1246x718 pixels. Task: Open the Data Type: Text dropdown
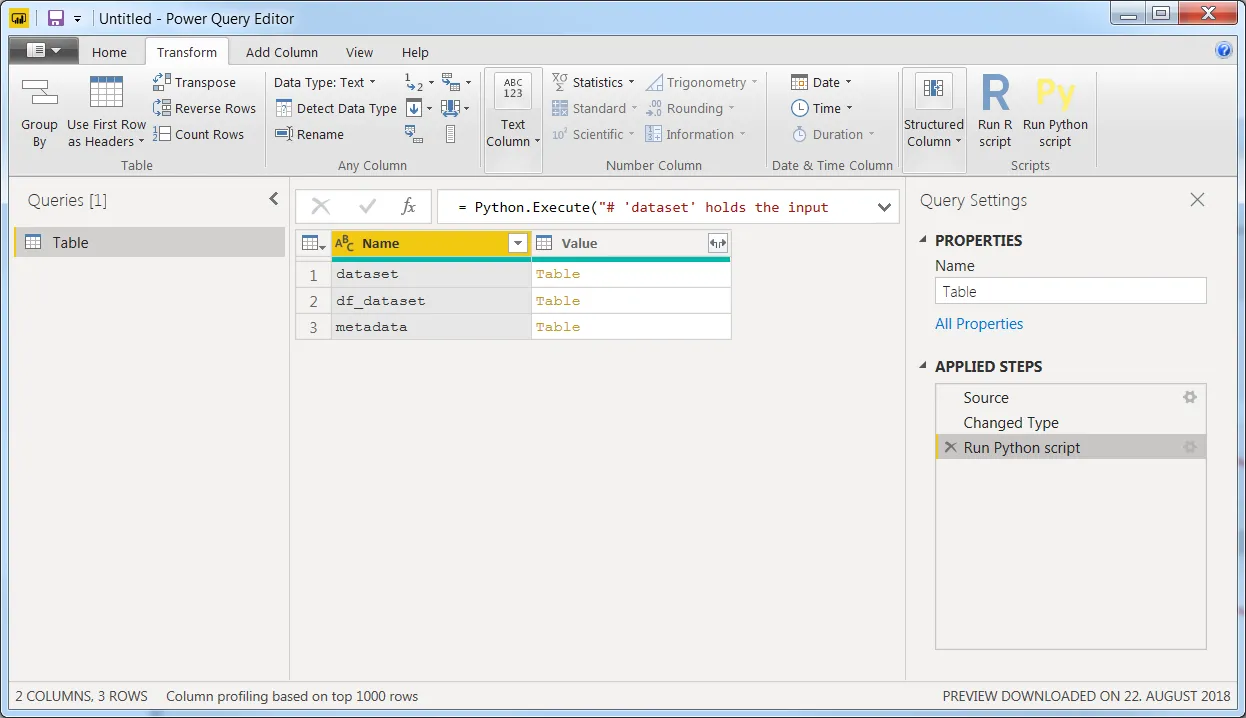pos(325,82)
